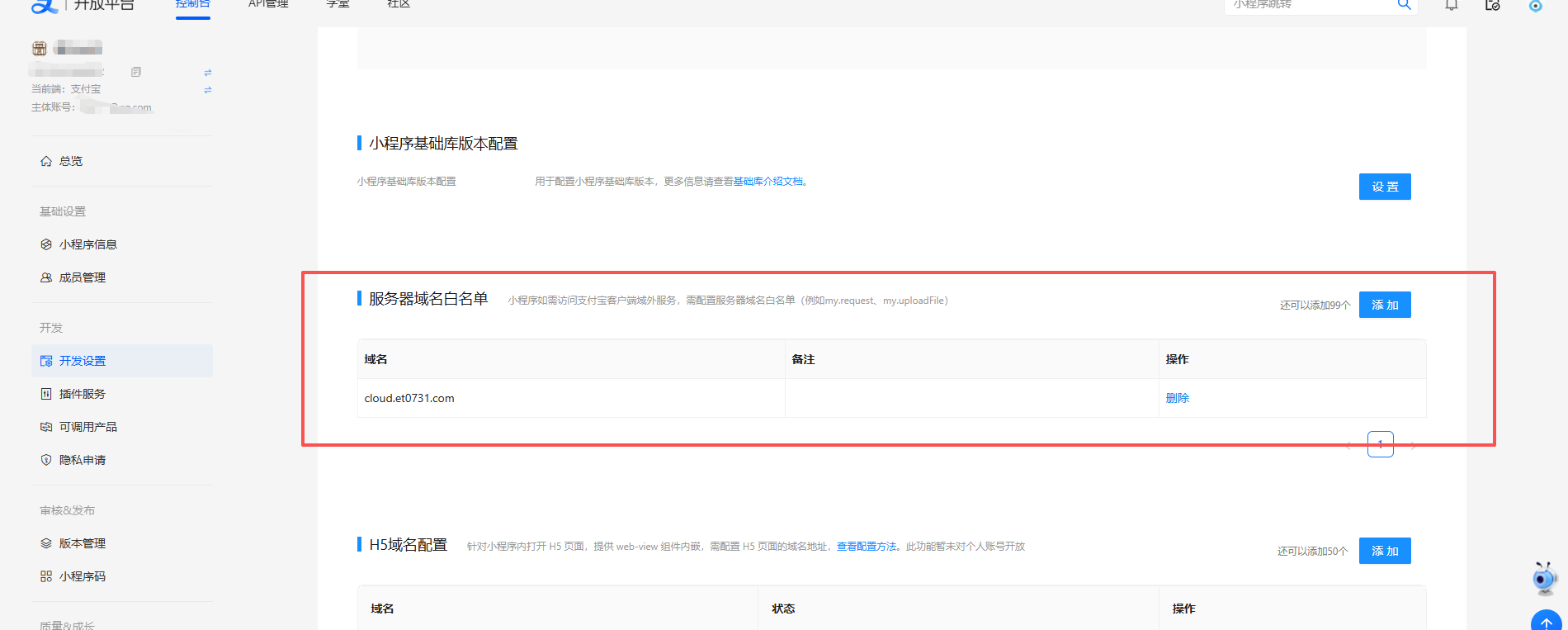This screenshot has height=630, width=1568.
Task: Switch current client using lower swap arrows
Action: [208, 89]
